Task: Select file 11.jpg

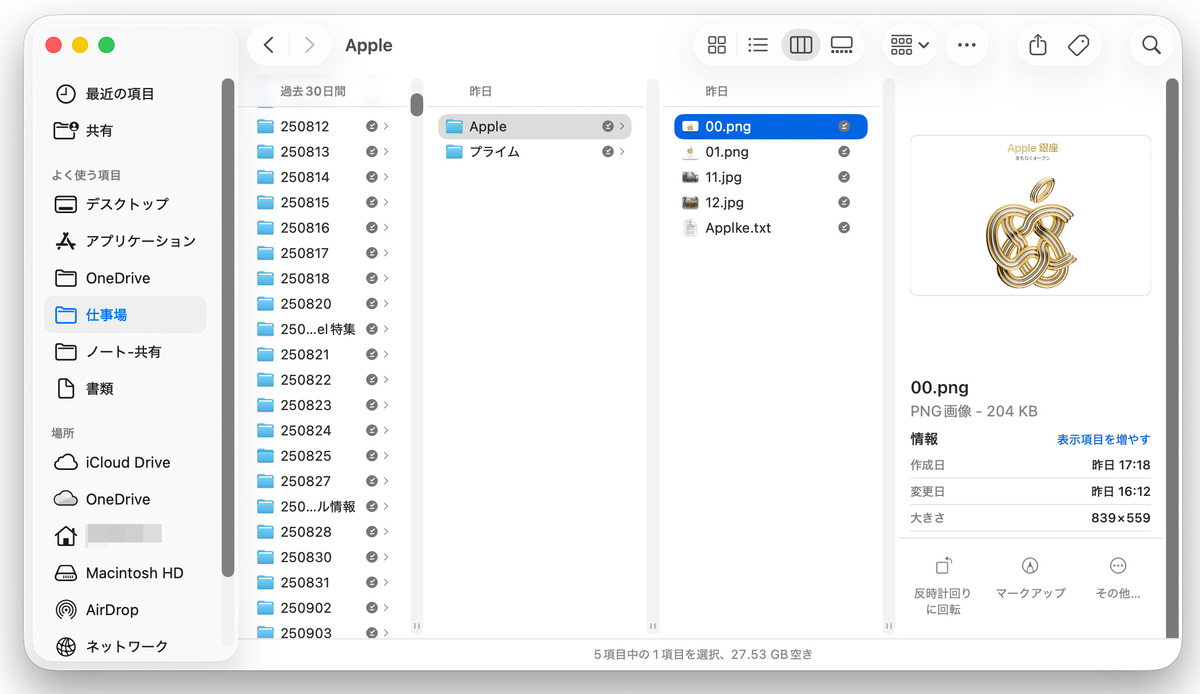Action: pos(771,178)
